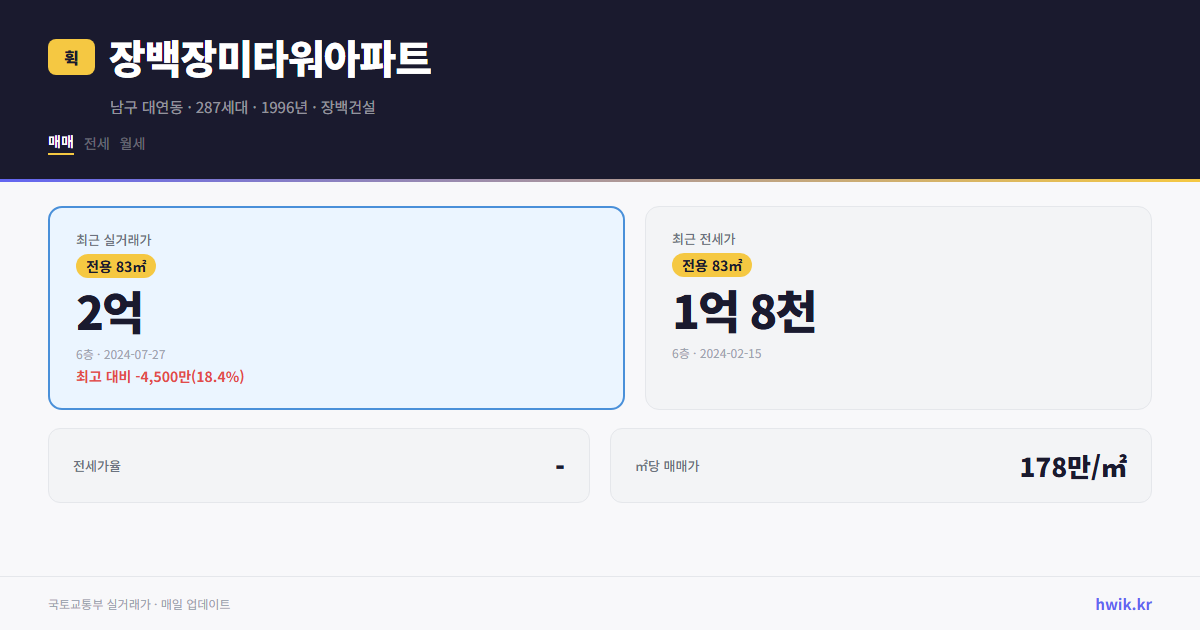
Task: Click the 최근 전세가 card
Action: point(898,307)
